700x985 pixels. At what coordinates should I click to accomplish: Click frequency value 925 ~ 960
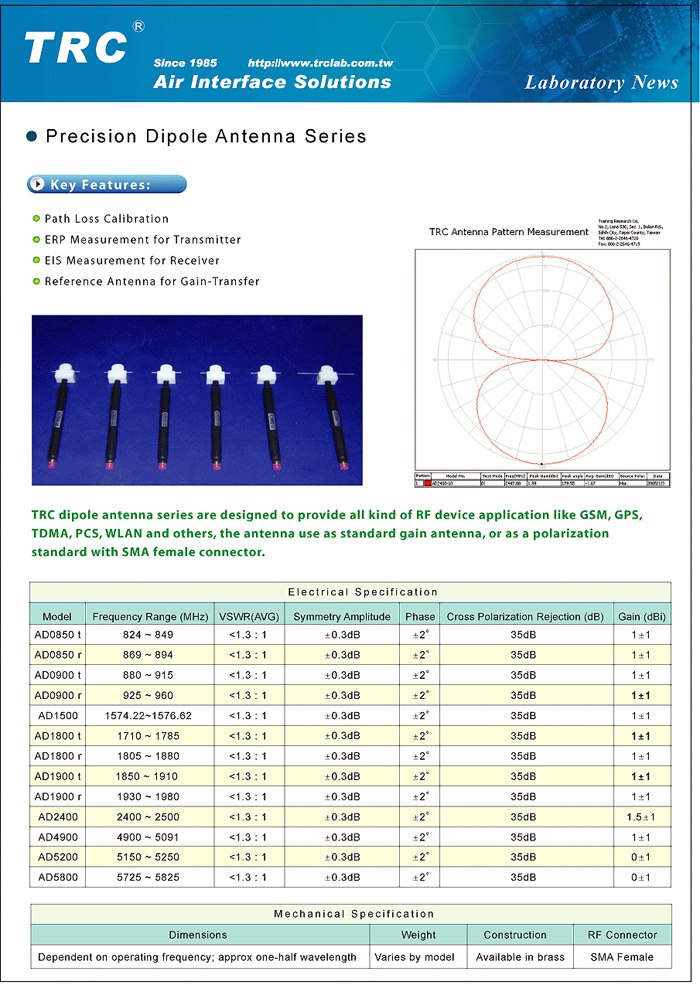(148, 695)
